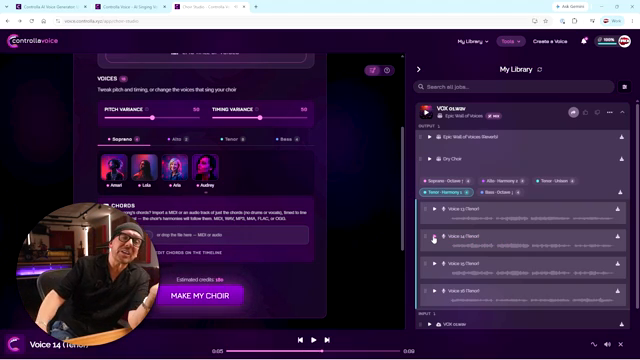Close the bottom audio player

[x=620, y=344]
